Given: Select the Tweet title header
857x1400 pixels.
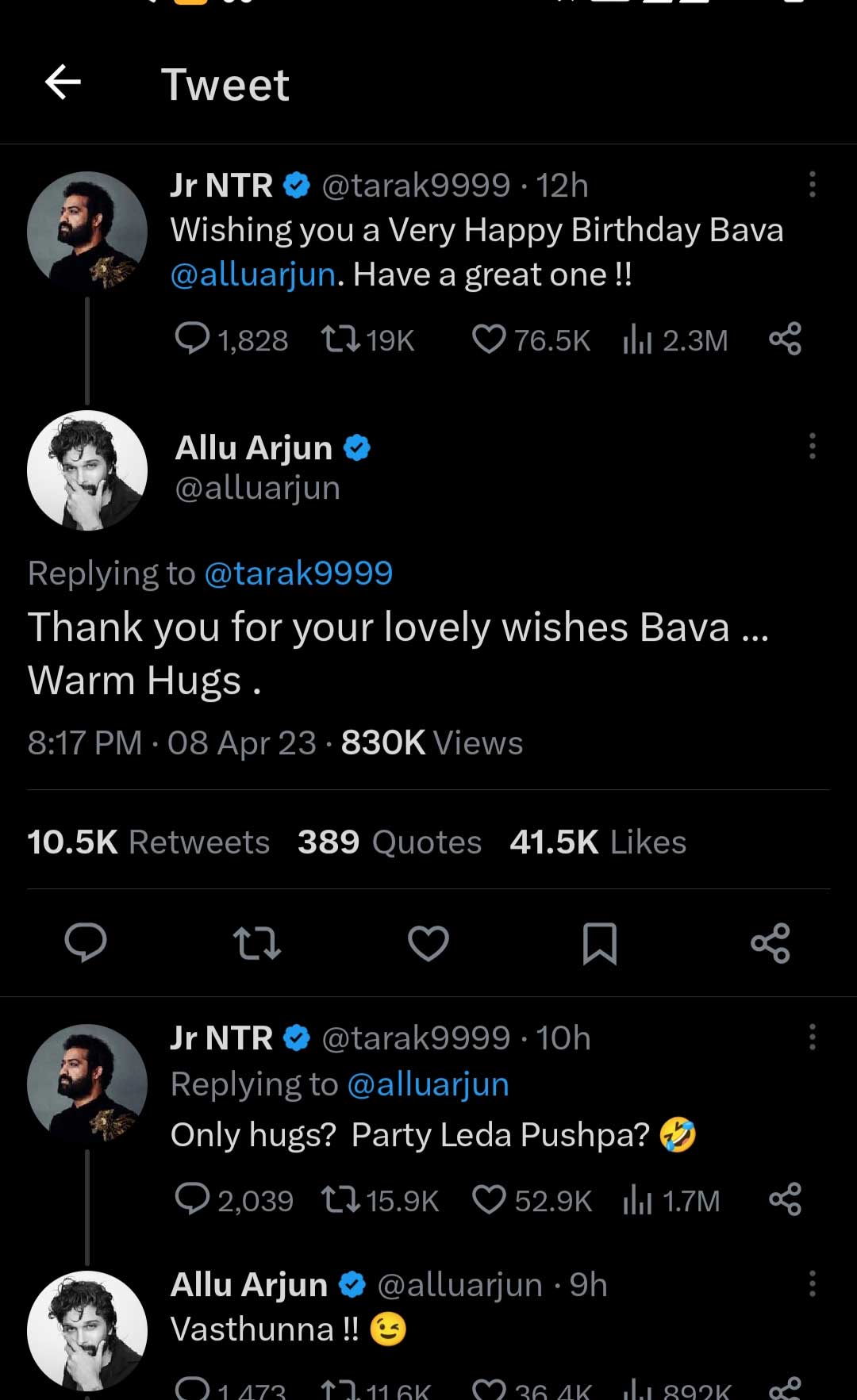Looking at the screenshot, I should click(225, 84).
